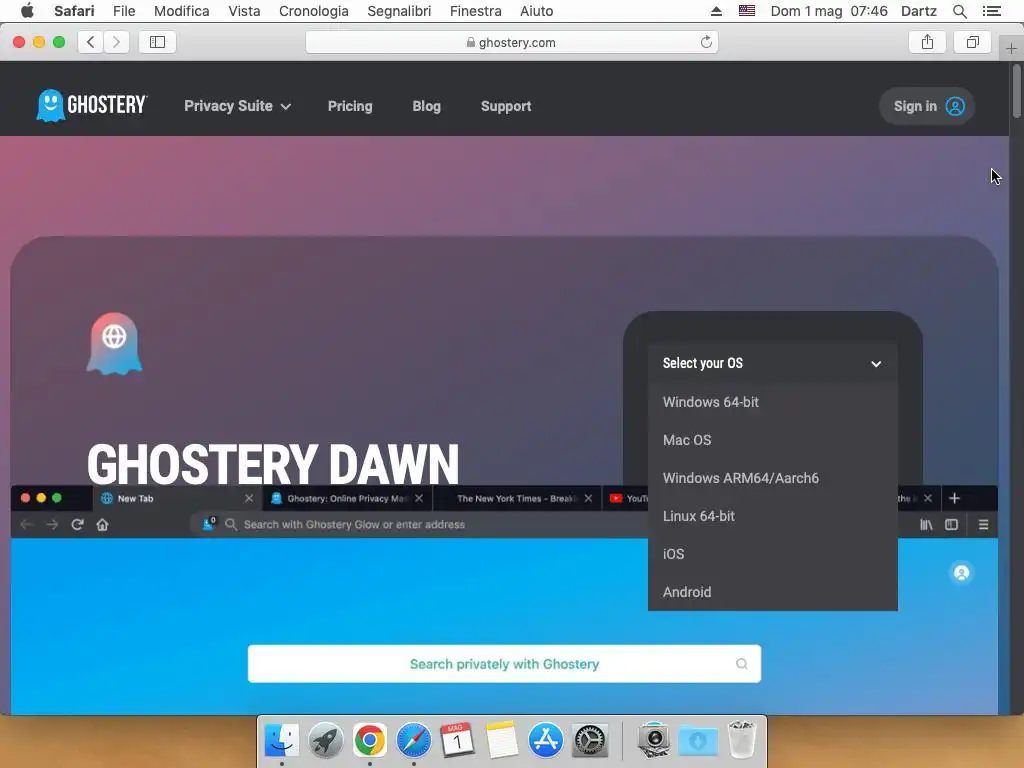Open the File menu
The image size is (1024, 768).
coord(124,11)
